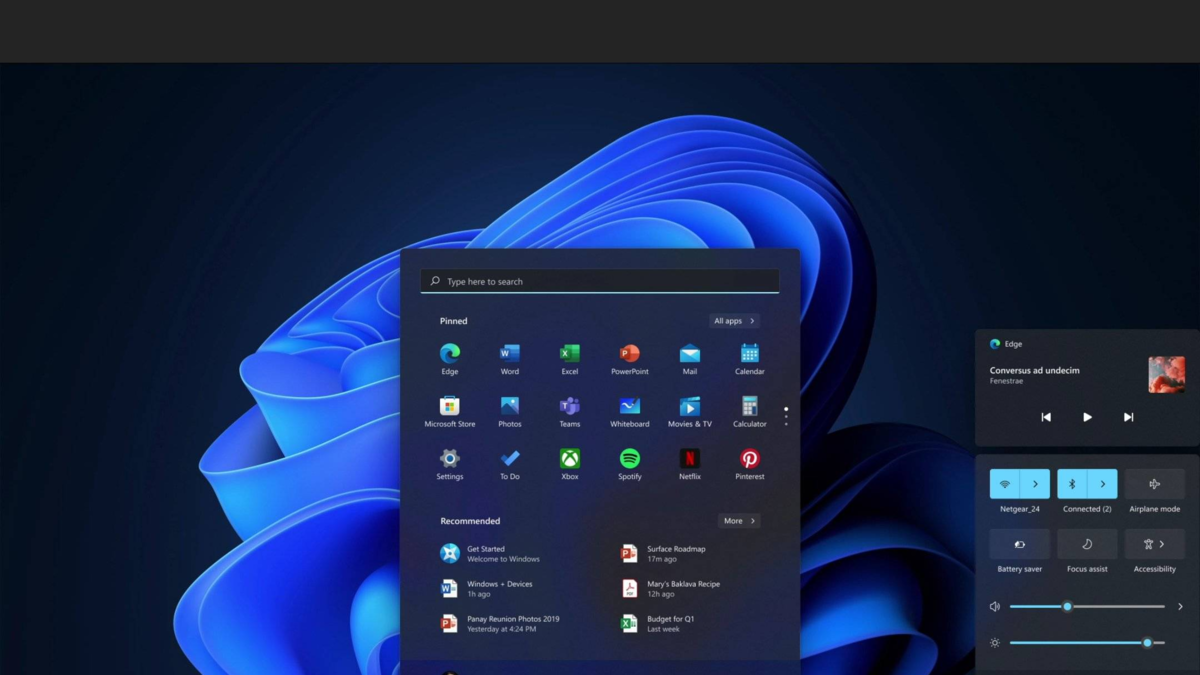This screenshot has height=675, width=1200.
Task: Click the All apps button
Action: pos(734,321)
